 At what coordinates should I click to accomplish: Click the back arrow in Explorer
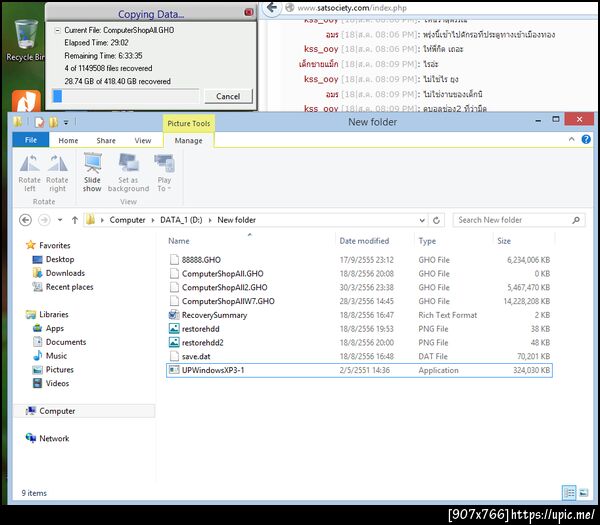[25, 220]
